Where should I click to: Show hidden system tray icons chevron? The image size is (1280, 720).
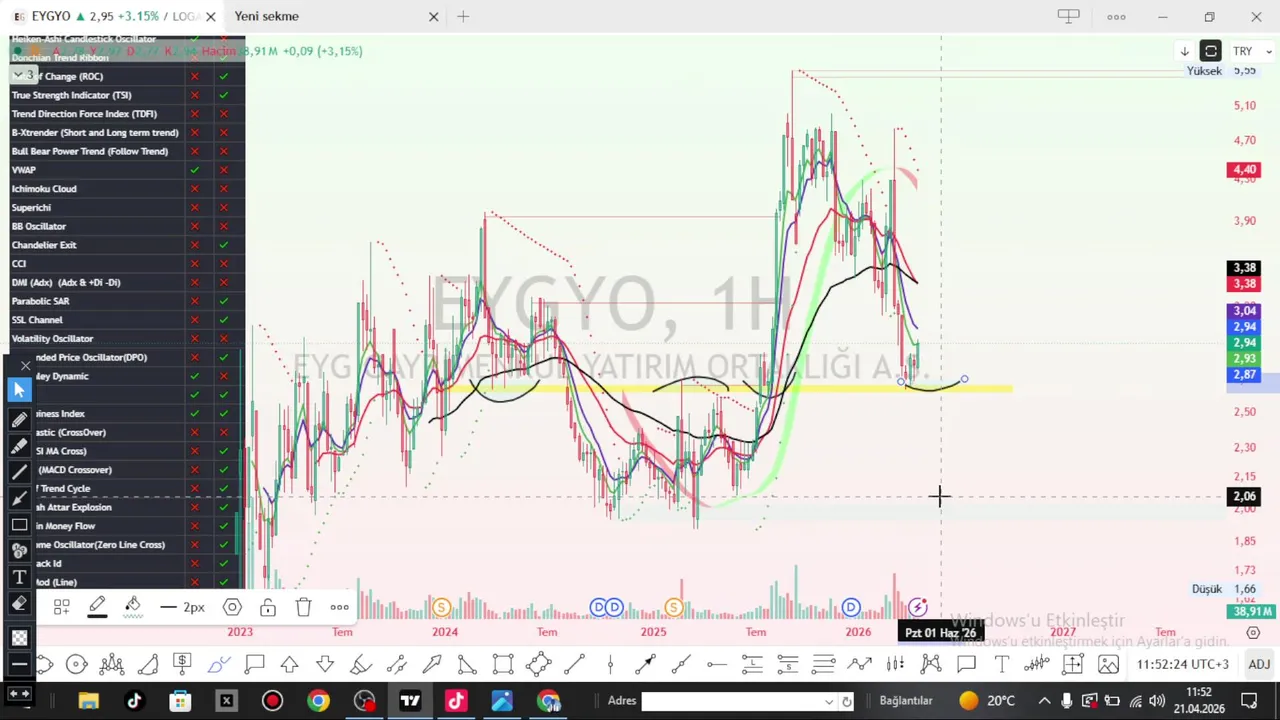[x=1044, y=701]
